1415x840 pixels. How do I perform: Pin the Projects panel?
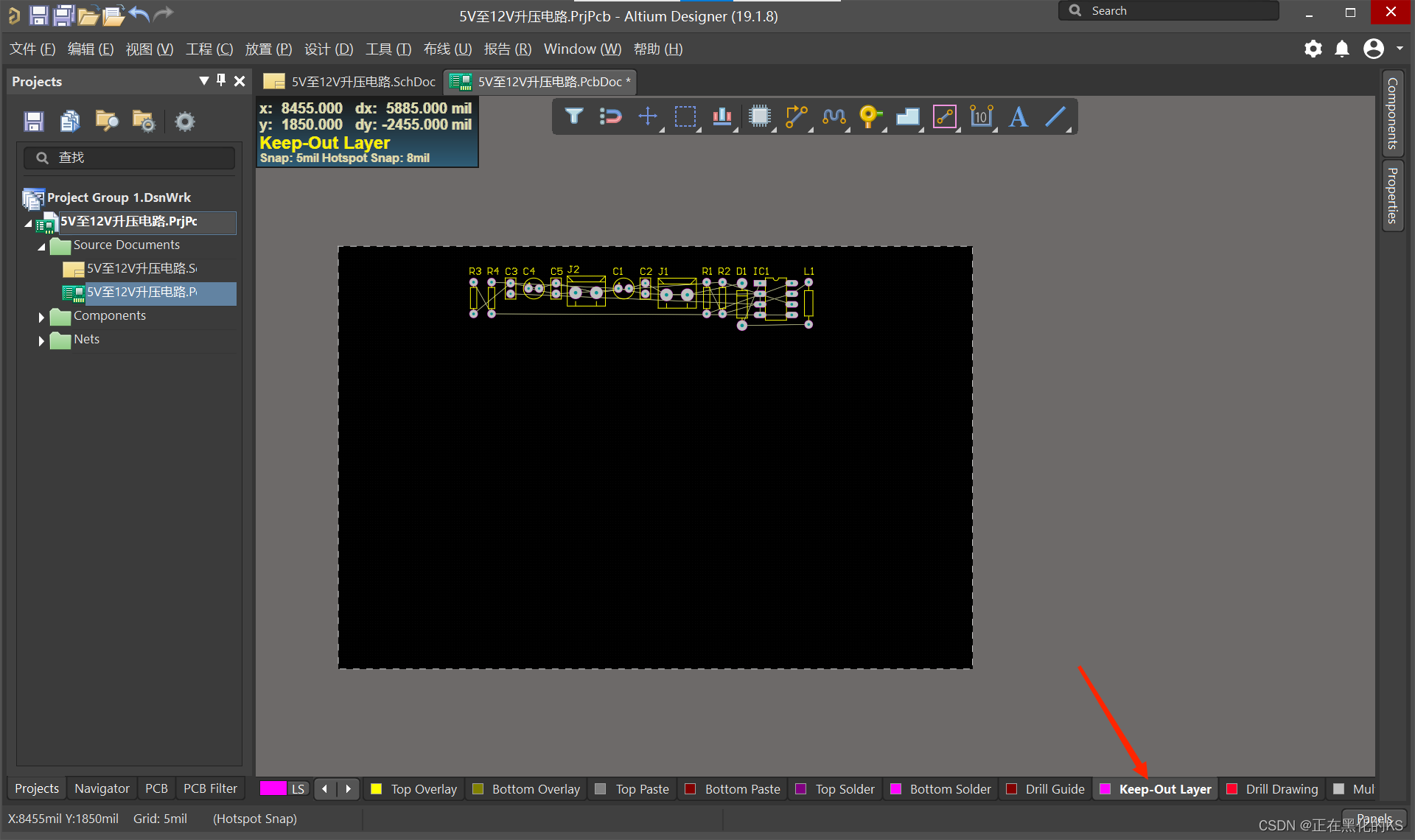(x=221, y=80)
